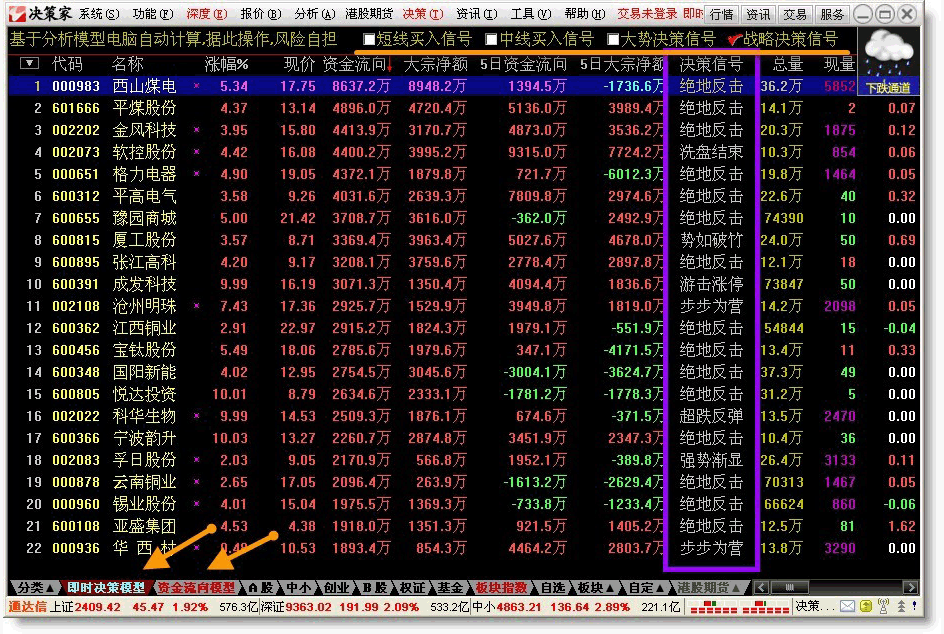This screenshot has height=634, width=944.
Task: Click the antenna signal icon in status bar
Action: [x=883, y=606]
